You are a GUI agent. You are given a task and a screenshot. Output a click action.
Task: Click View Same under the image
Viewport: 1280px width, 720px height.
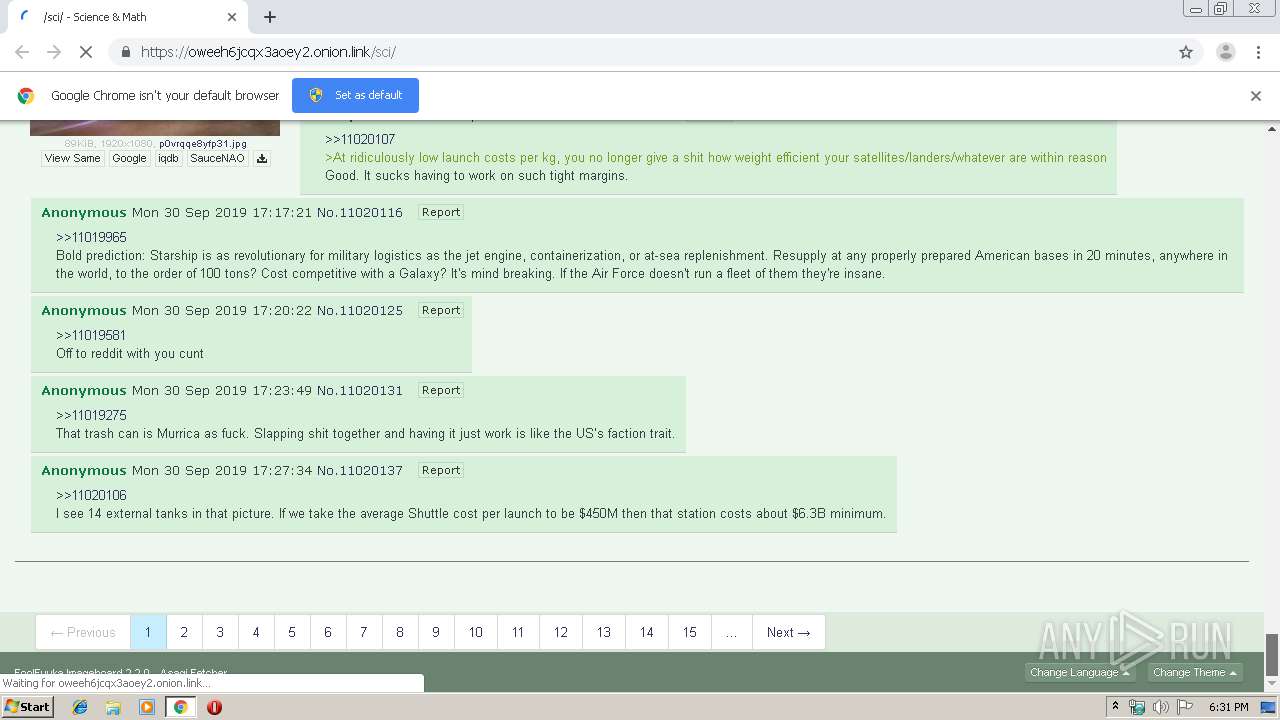point(72,158)
